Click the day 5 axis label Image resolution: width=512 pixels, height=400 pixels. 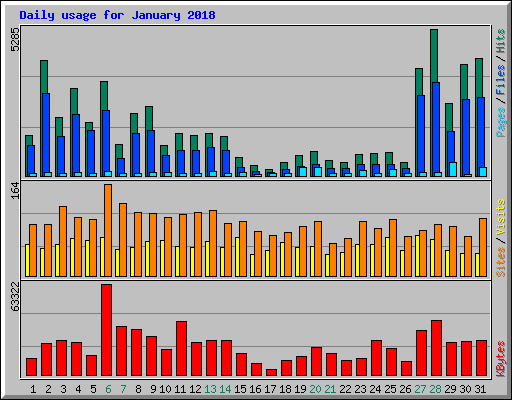(x=93, y=389)
